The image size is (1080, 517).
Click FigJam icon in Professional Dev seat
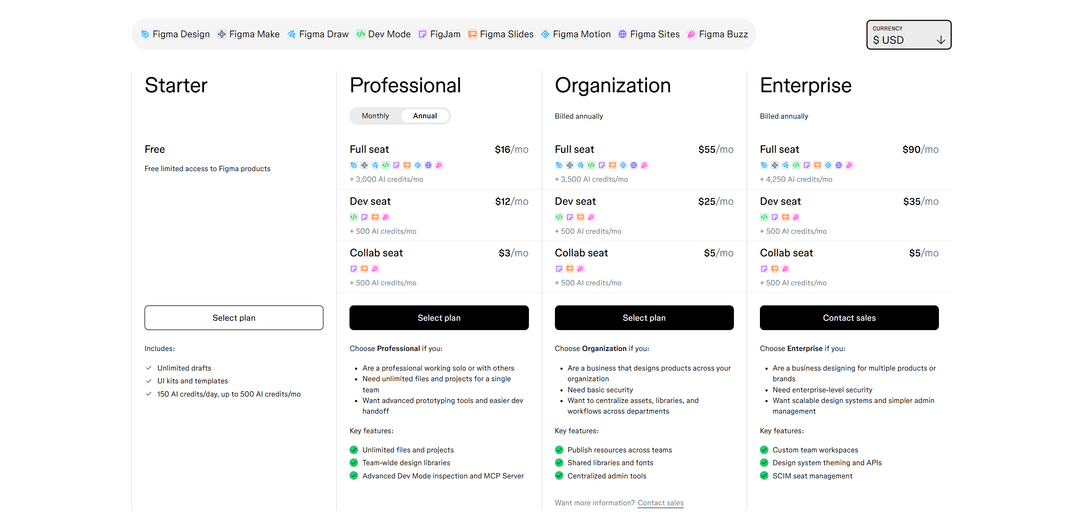point(364,217)
